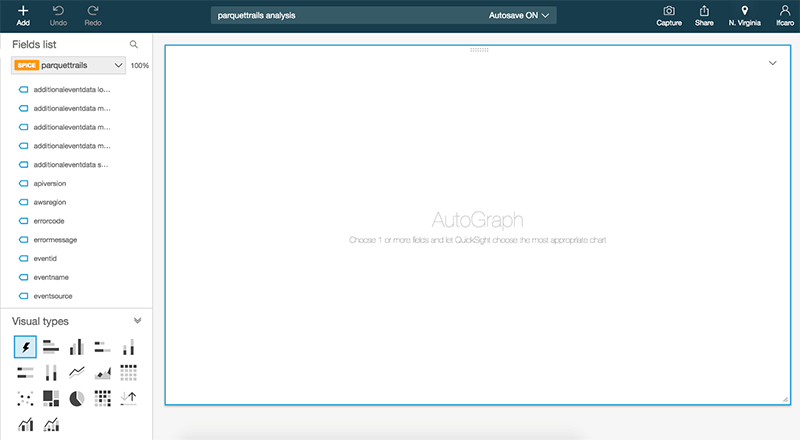Collapse the Visual types panel
The image size is (800, 440).
click(x=137, y=321)
